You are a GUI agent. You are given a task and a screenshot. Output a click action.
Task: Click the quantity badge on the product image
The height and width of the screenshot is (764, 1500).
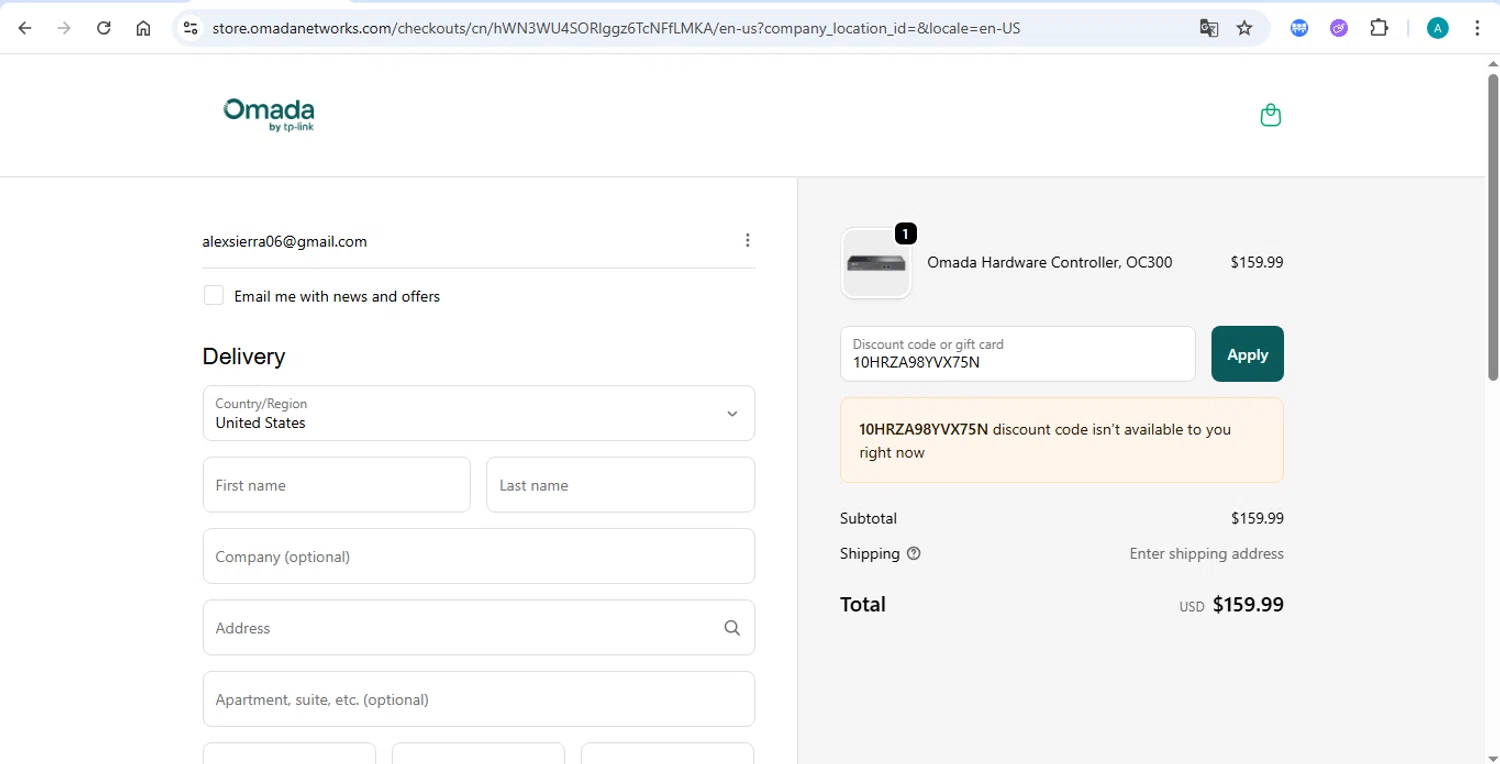[x=905, y=233]
